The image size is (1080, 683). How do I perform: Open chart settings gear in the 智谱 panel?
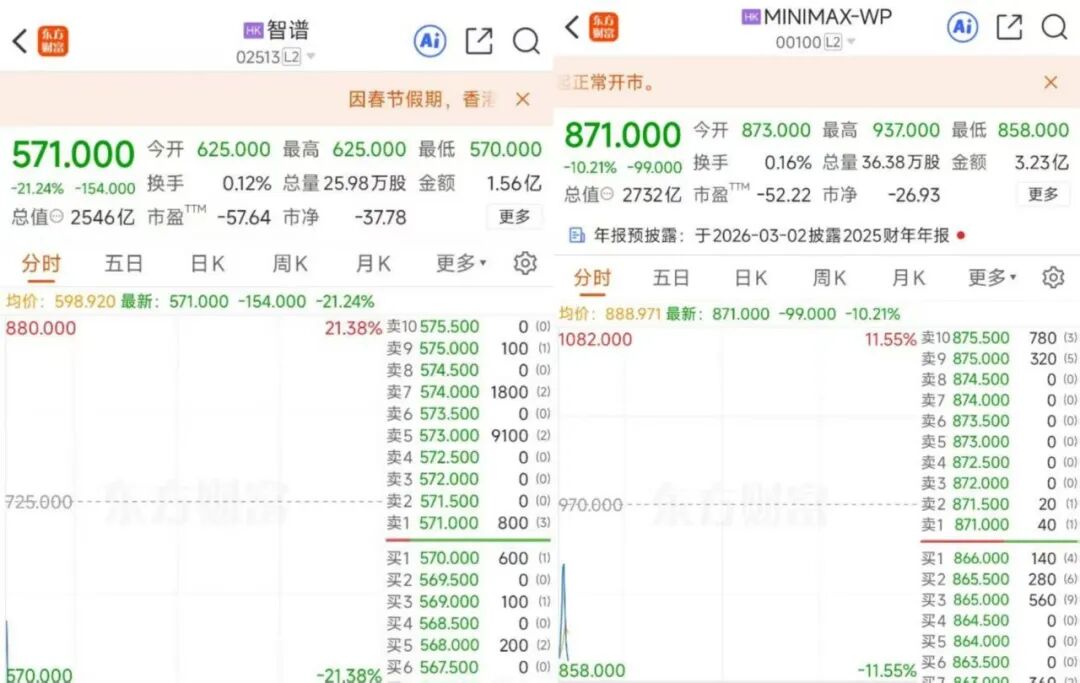tap(525, 263)
